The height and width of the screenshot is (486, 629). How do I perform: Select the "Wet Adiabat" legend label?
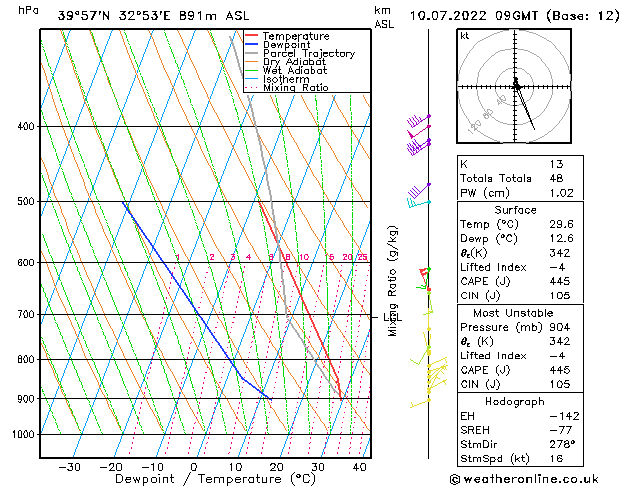(295, 70)
